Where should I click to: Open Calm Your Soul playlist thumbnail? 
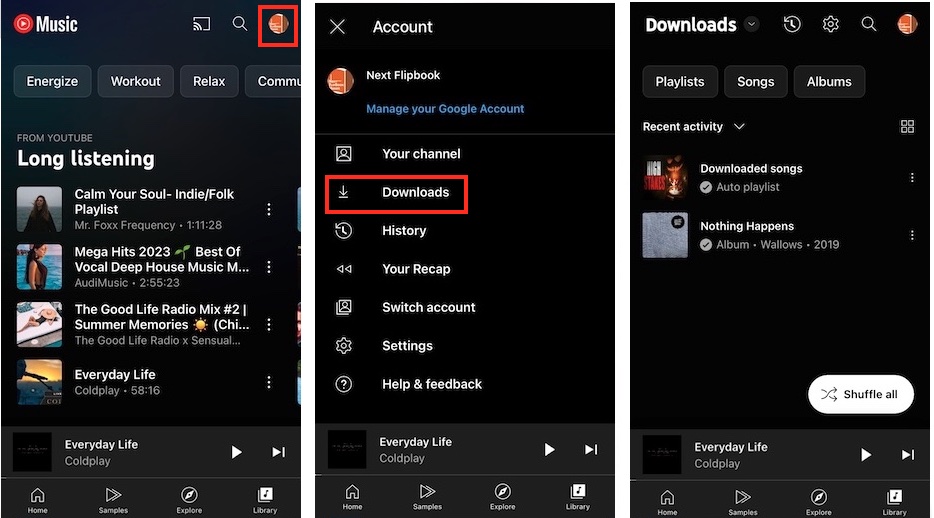[39, 209]
